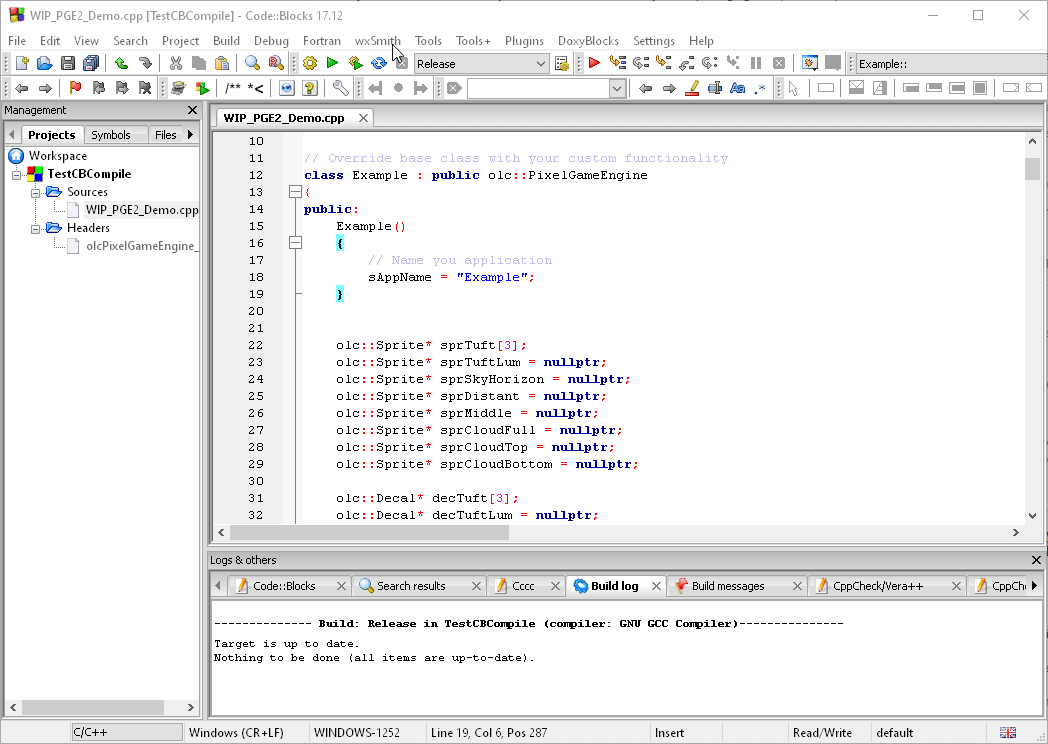Collapse the Sources folder in tree
The height and width of the screenshot is (744, 1048).
point(35,192)
